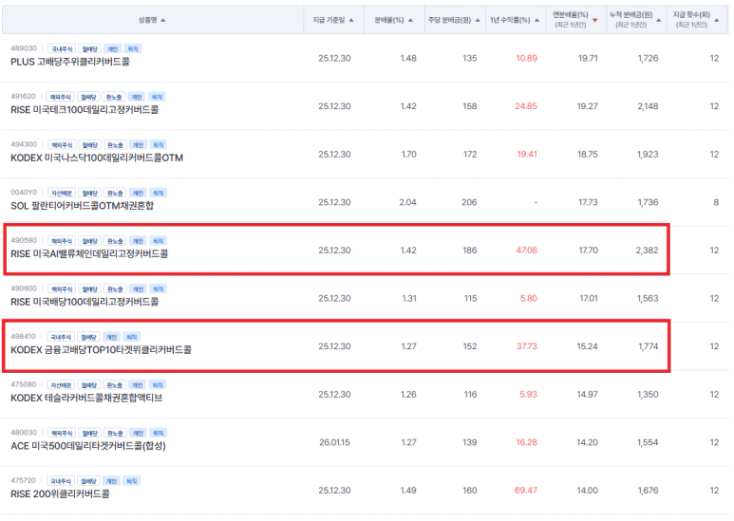This screenshot has height=521, width=734.
Task: Click 월배당 tag on PLUS 고배당주 row
Action: [x=89, y=49]
